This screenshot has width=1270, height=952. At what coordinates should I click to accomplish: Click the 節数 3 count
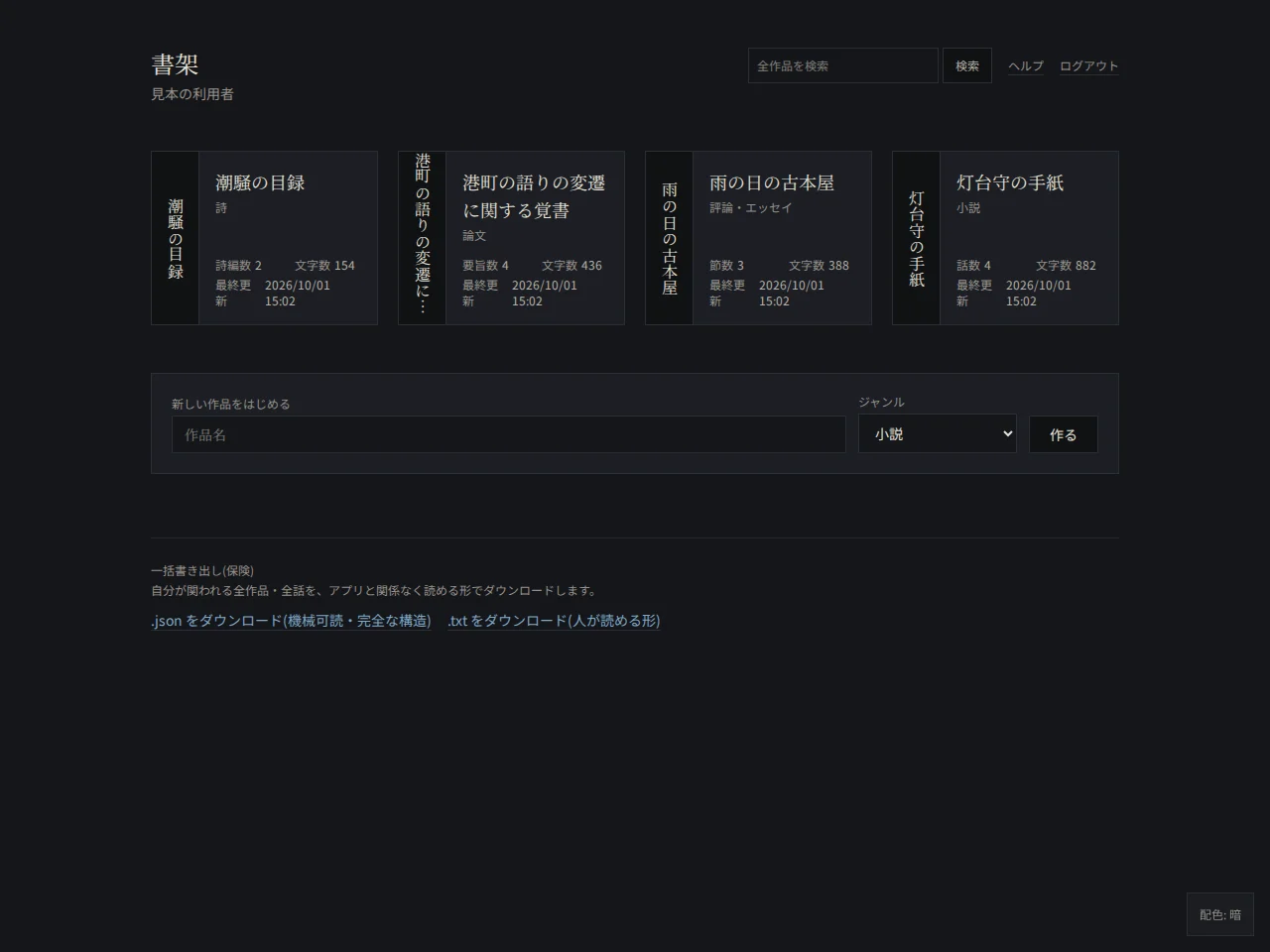tap(727, 266)
